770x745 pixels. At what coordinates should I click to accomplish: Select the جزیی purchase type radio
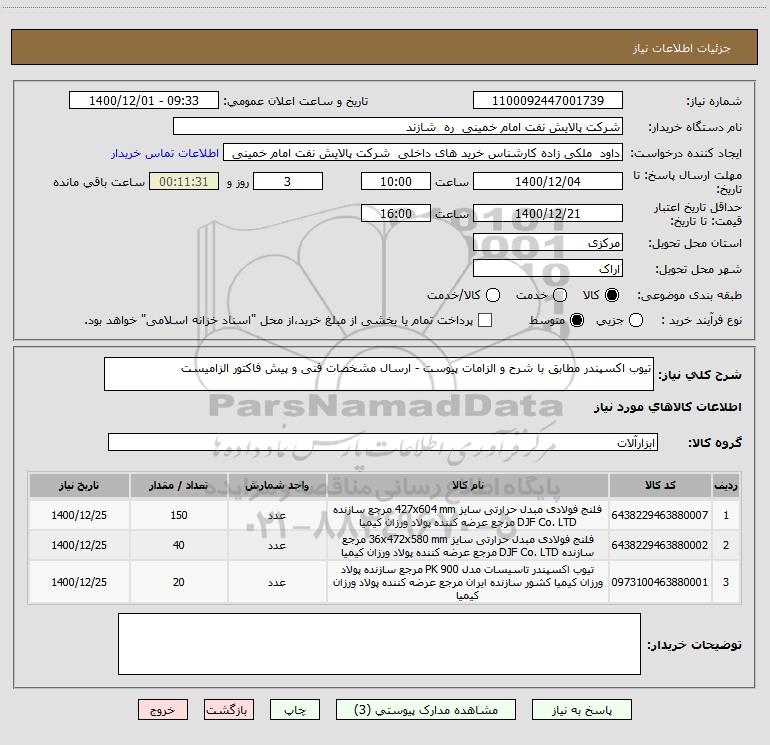(635, 321)
